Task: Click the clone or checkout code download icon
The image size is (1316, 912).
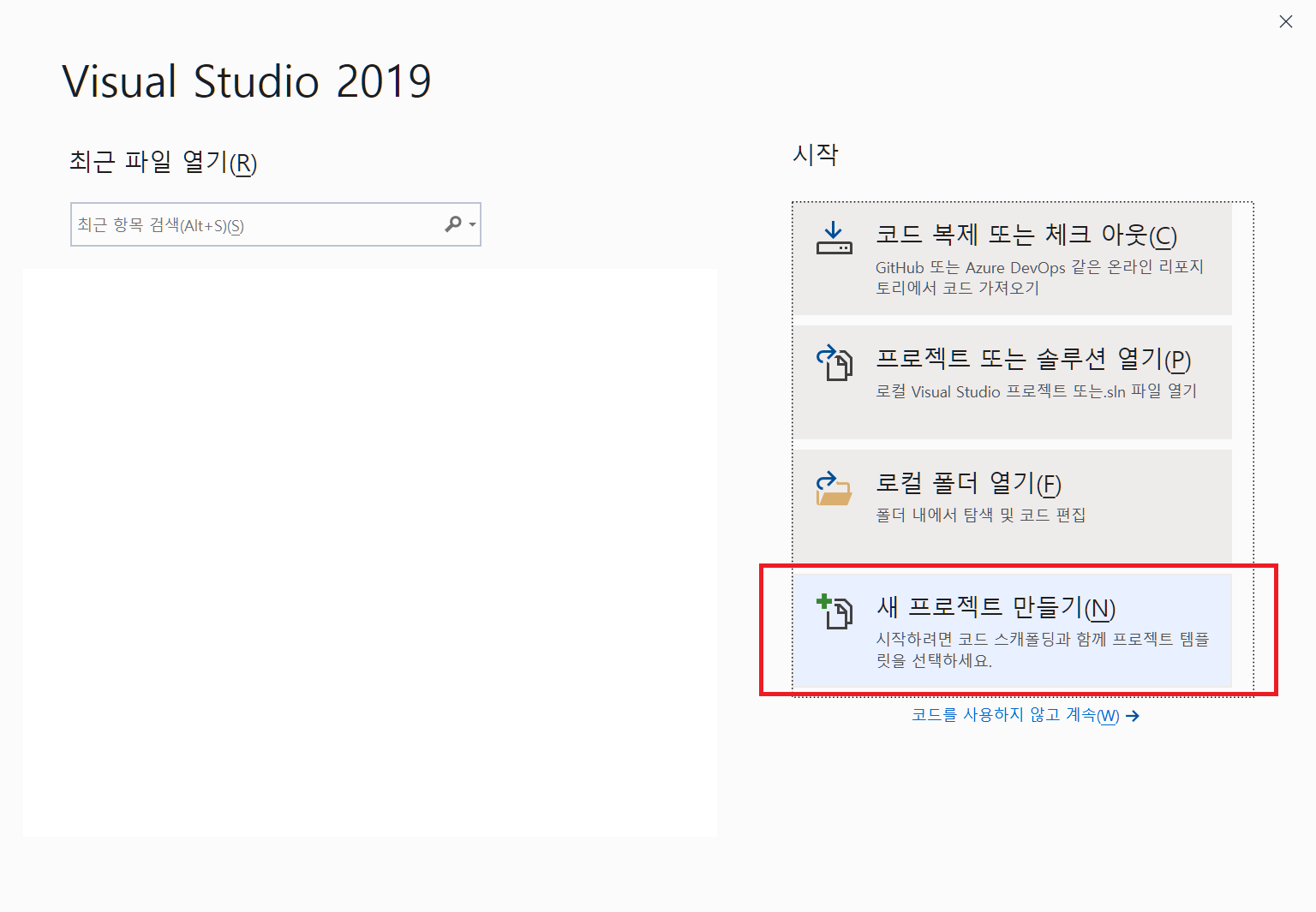Action: click(834, 239)
